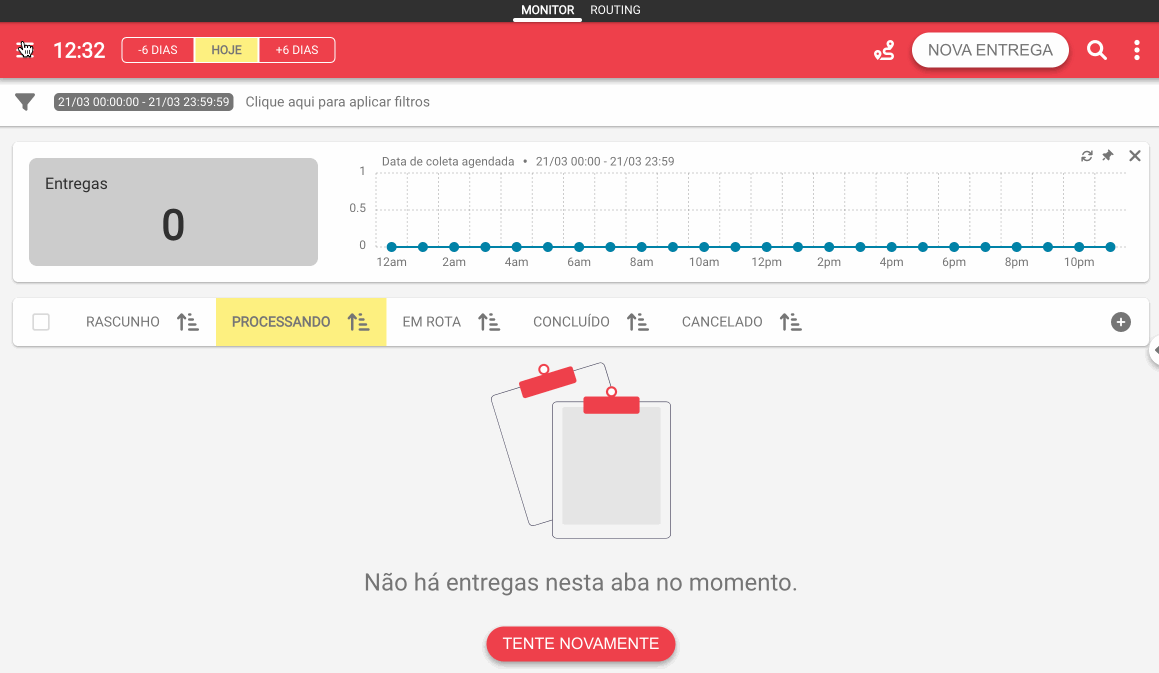The image size is (1159, 673).
Task: Click the TENTE NOVAMENTE button
Action: coord(581,643)
